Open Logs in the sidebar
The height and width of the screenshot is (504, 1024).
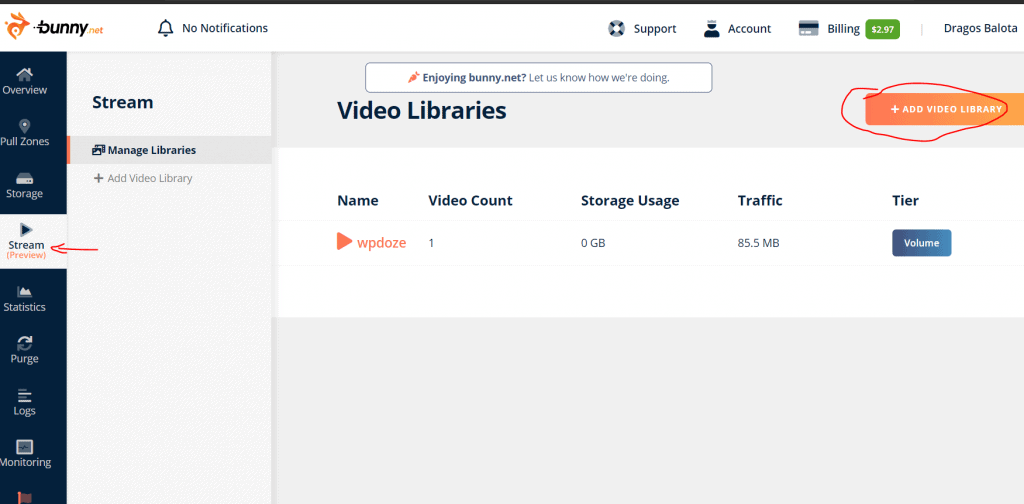tap(25, 402)
